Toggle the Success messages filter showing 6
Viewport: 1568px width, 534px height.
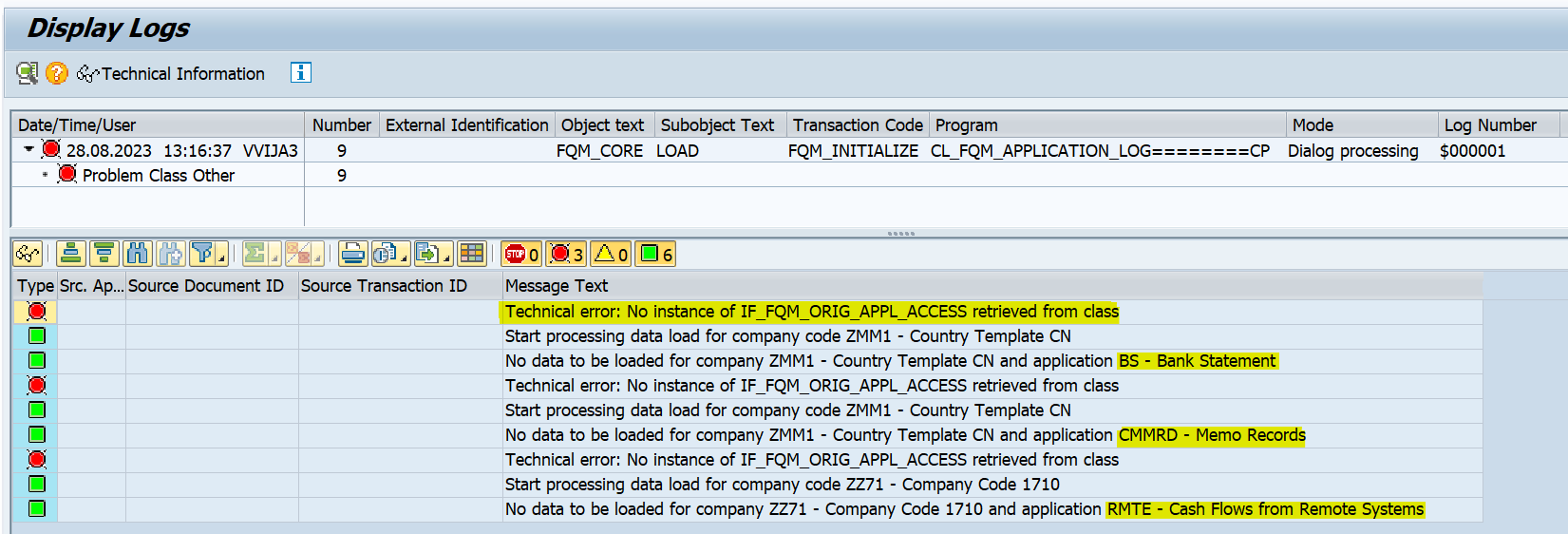coord(655,254)
